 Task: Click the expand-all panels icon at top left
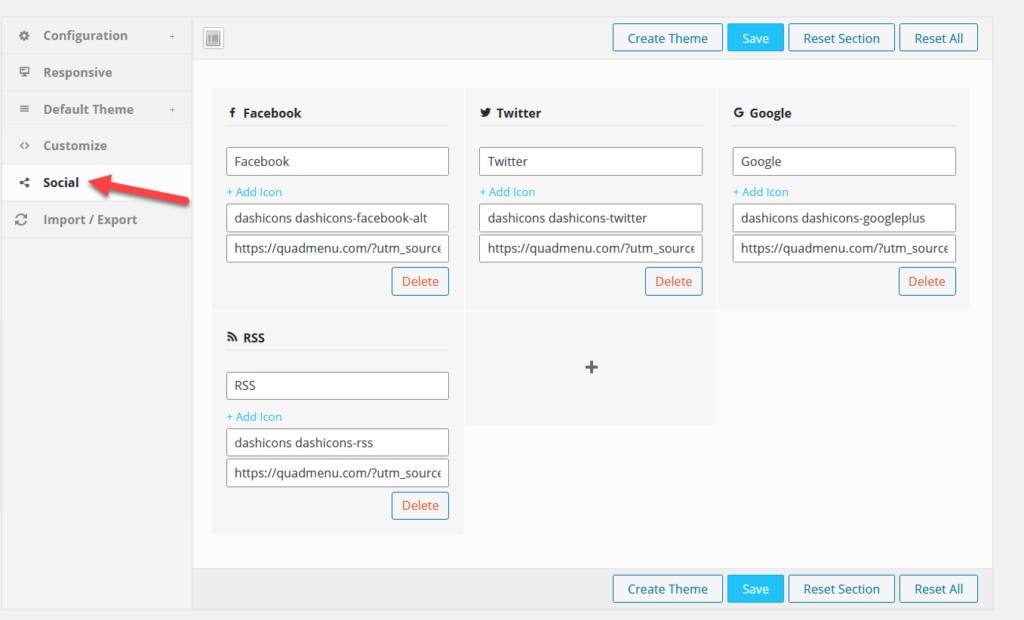click(x=213, y=38)
